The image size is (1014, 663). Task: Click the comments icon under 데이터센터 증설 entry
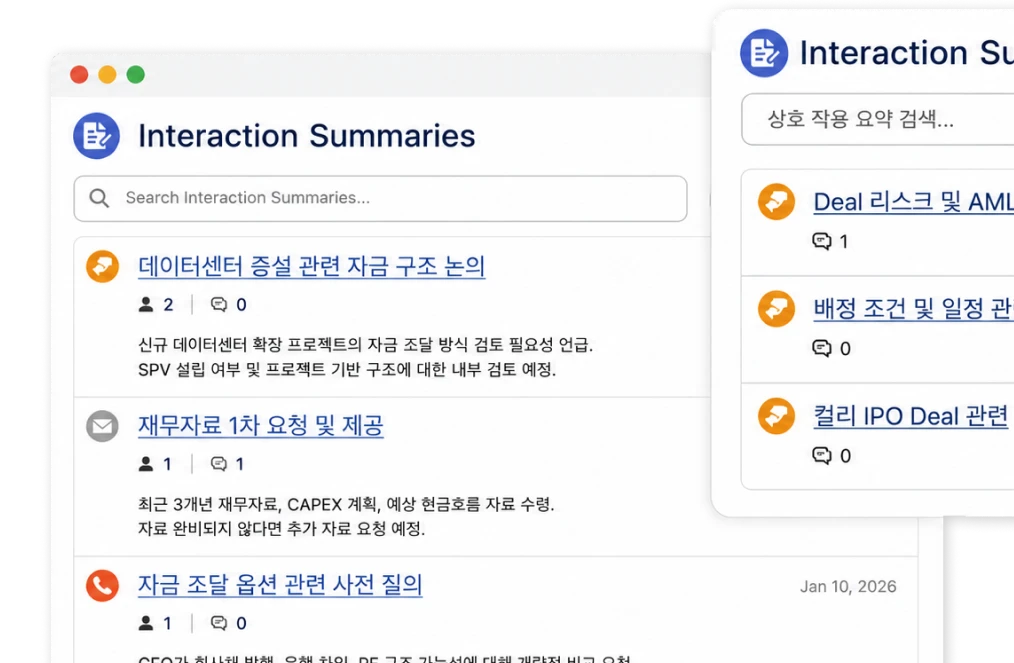(x=219, y=305)
